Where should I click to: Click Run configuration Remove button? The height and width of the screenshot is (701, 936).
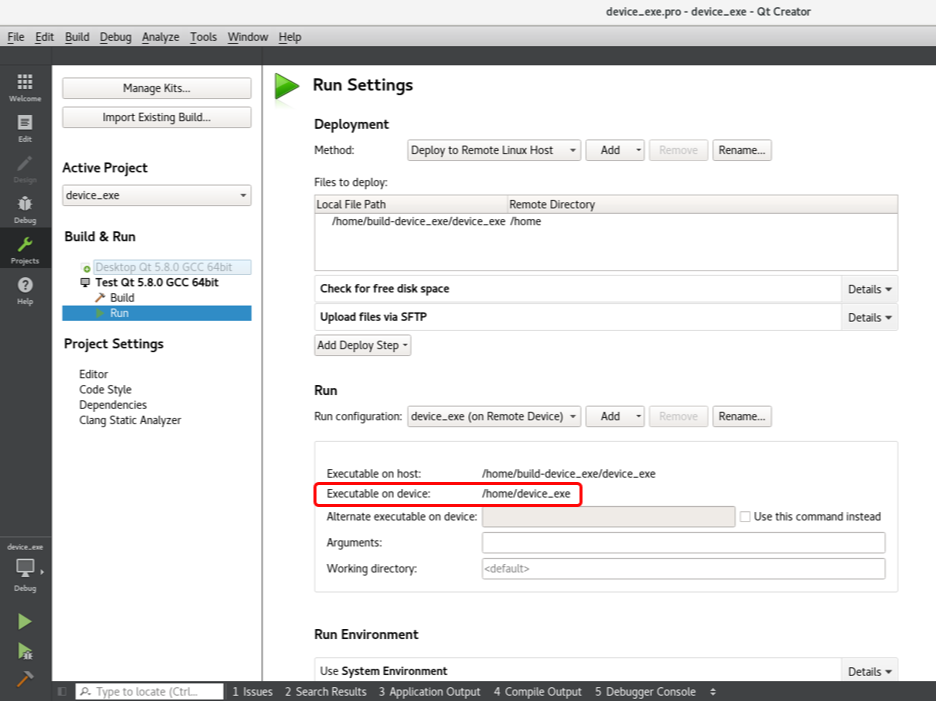(678, 416)
